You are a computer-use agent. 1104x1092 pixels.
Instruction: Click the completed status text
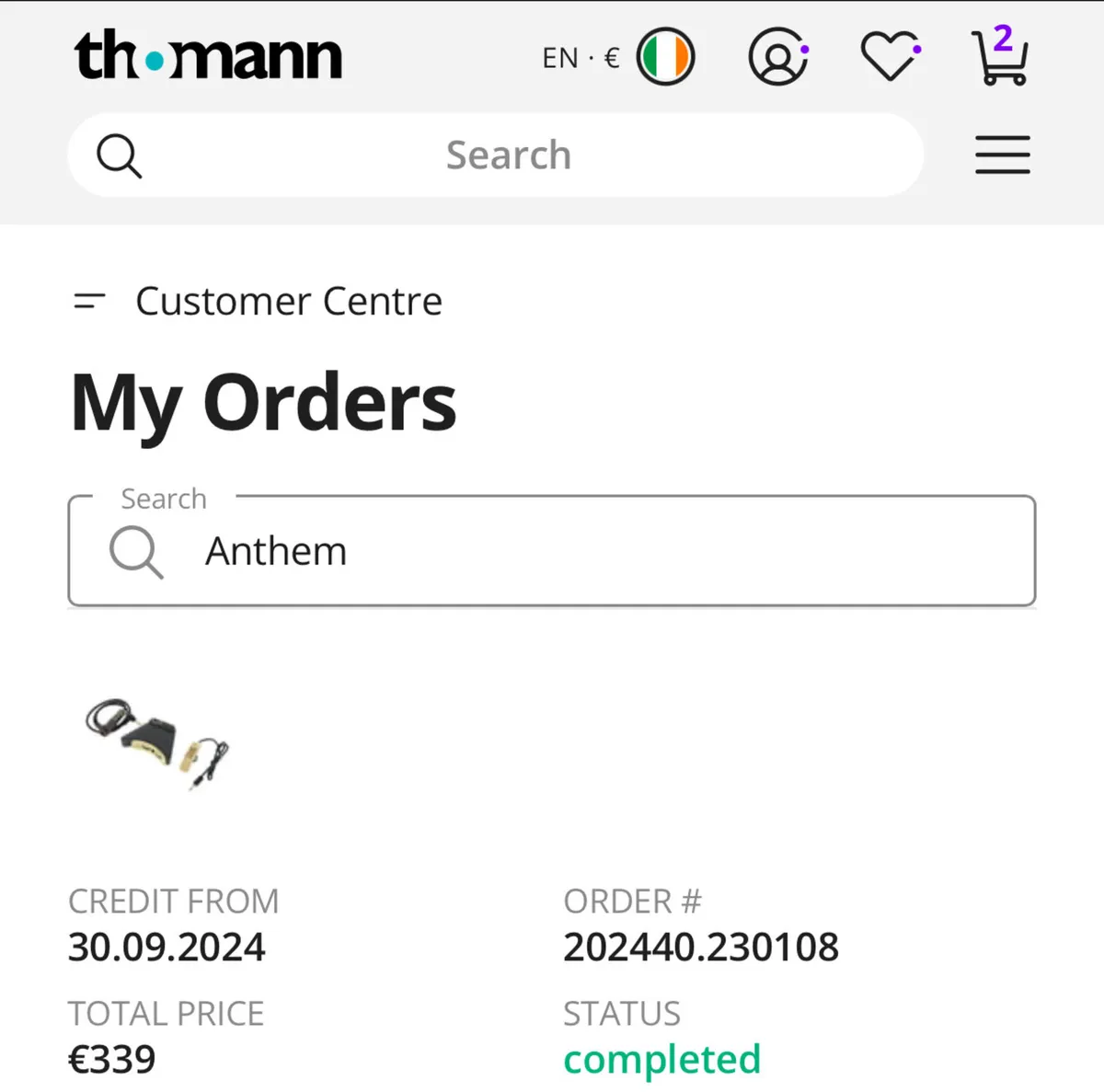click(x=662, y=1060)
